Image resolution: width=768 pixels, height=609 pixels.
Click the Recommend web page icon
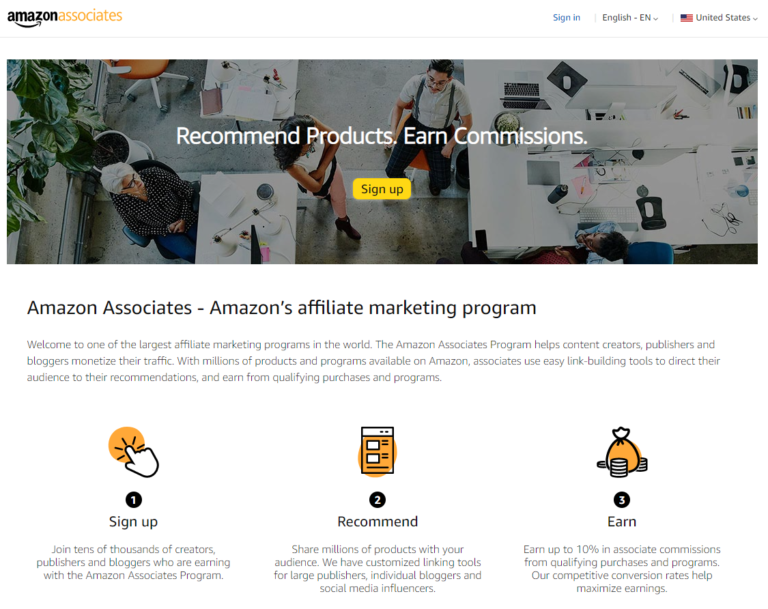(377, 451)
